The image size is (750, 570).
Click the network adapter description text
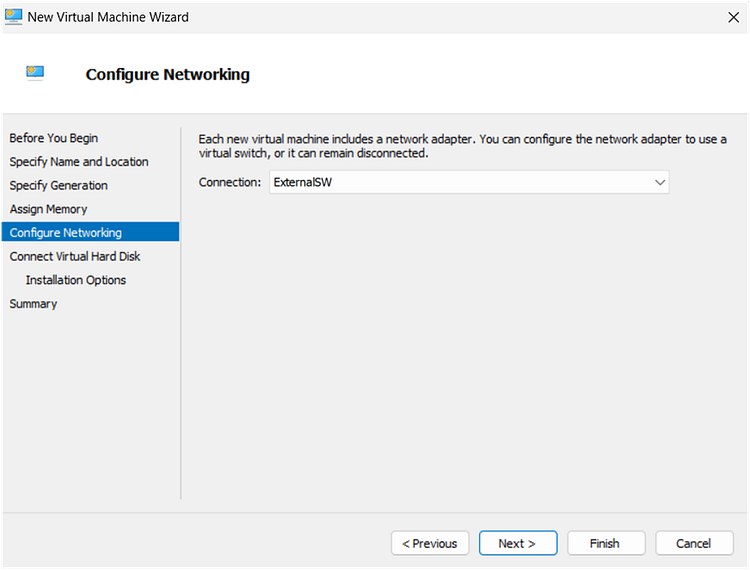tap(463, 146)
